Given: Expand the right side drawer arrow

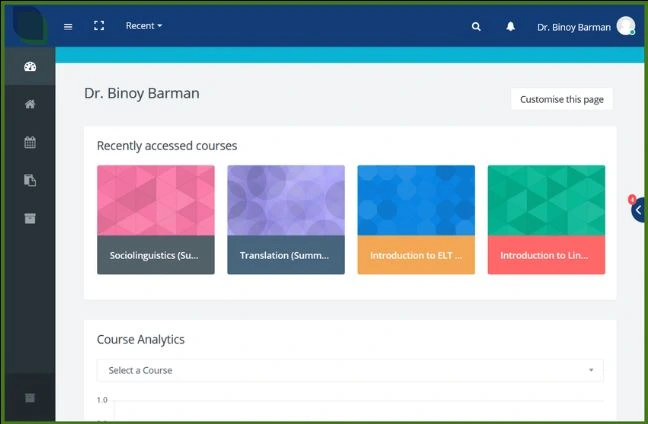Looking at the screenshot, I should click(x=639, y=209).
